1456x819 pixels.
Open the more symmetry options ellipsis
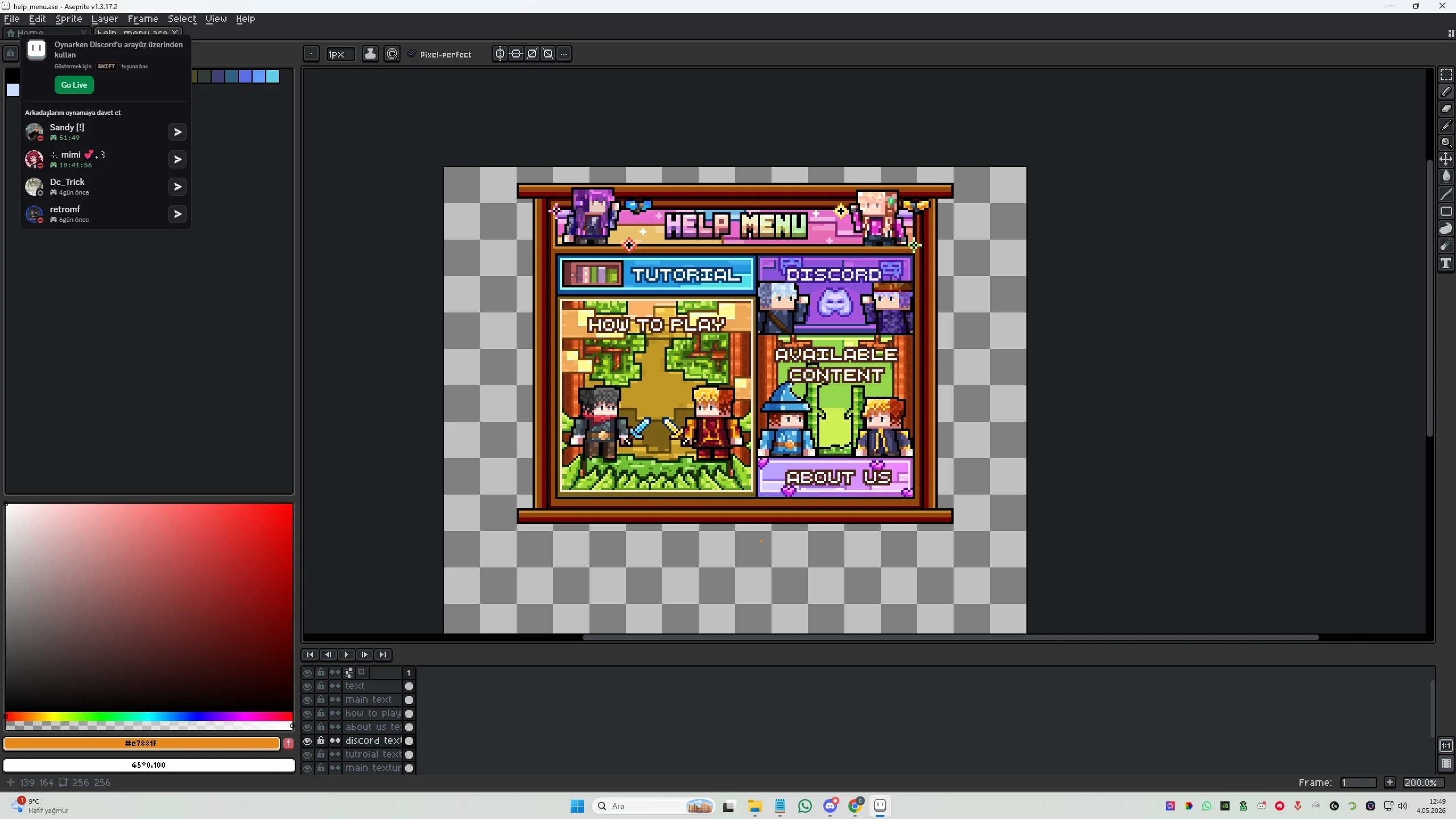tap(564, 54)
